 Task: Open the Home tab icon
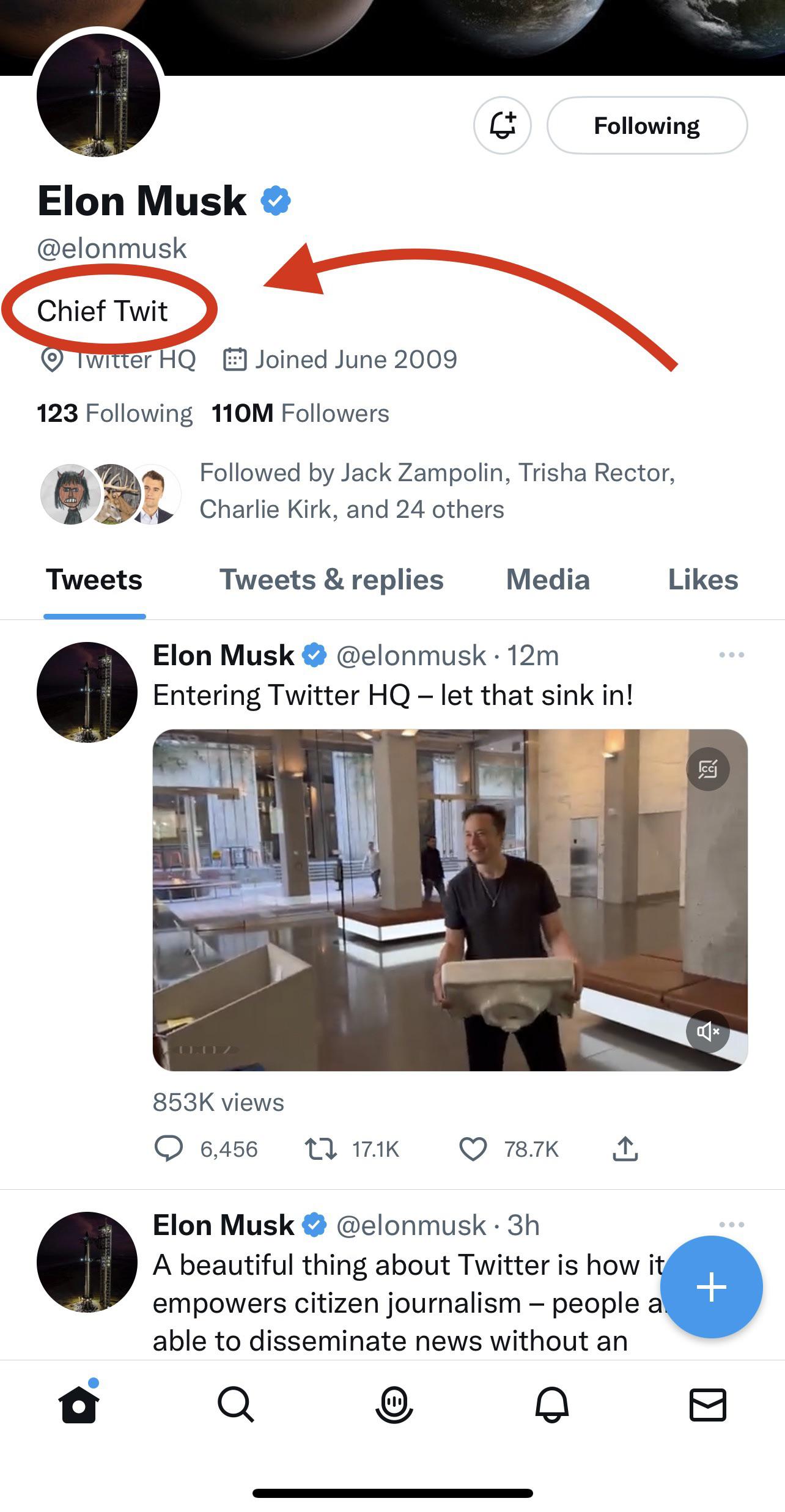(x=79, y=1404)
